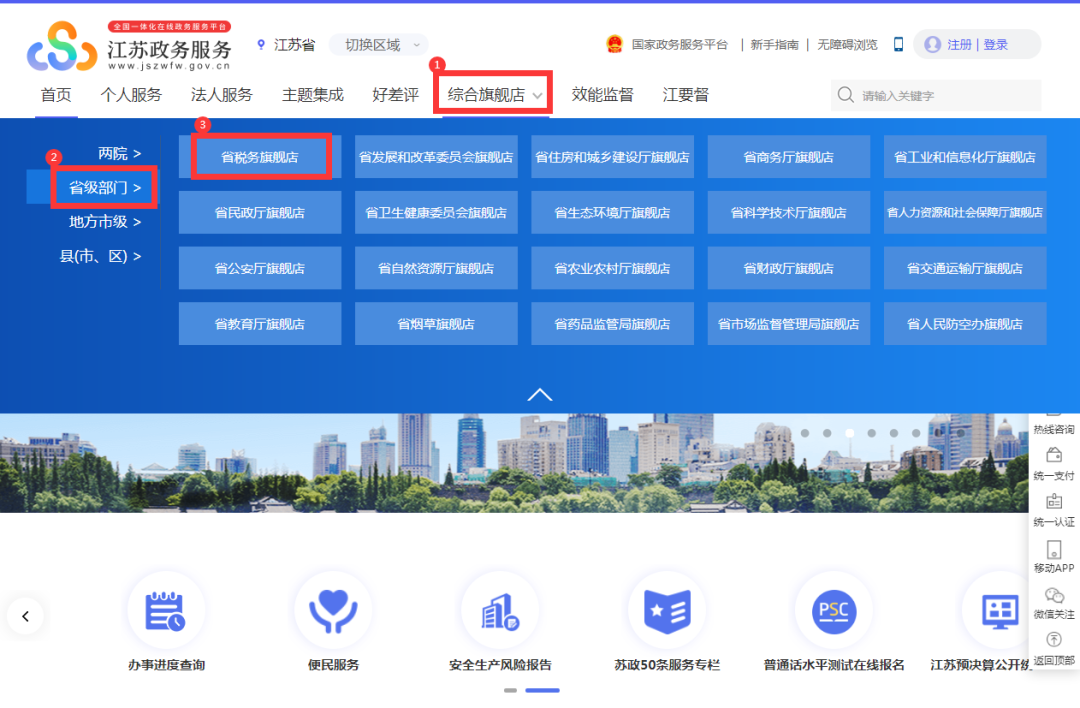
Task: Click the 统一支付 sidebar icon
Action: 1054,455
